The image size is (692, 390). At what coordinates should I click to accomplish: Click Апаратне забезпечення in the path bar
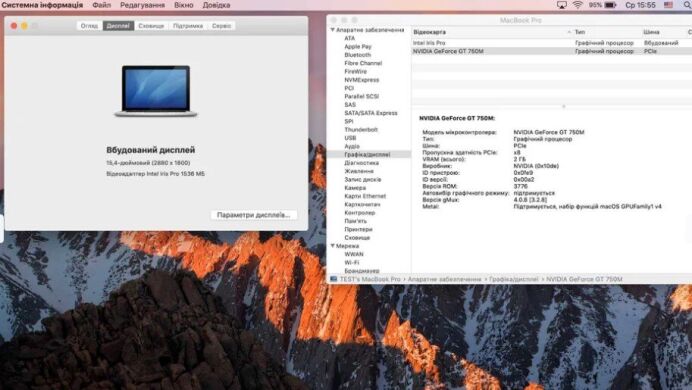tap(444, 279)
